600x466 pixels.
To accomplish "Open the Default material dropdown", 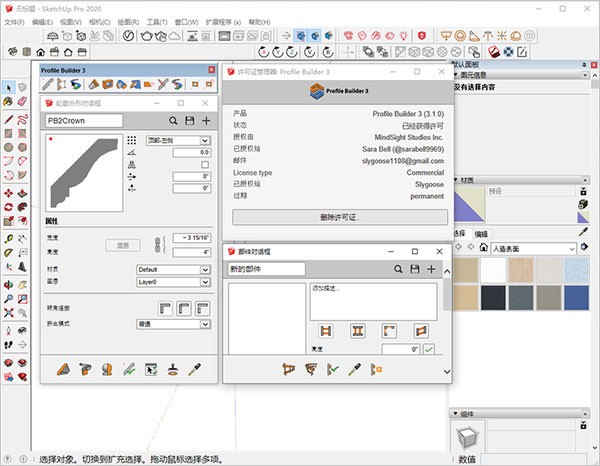I will pos(172,270).
